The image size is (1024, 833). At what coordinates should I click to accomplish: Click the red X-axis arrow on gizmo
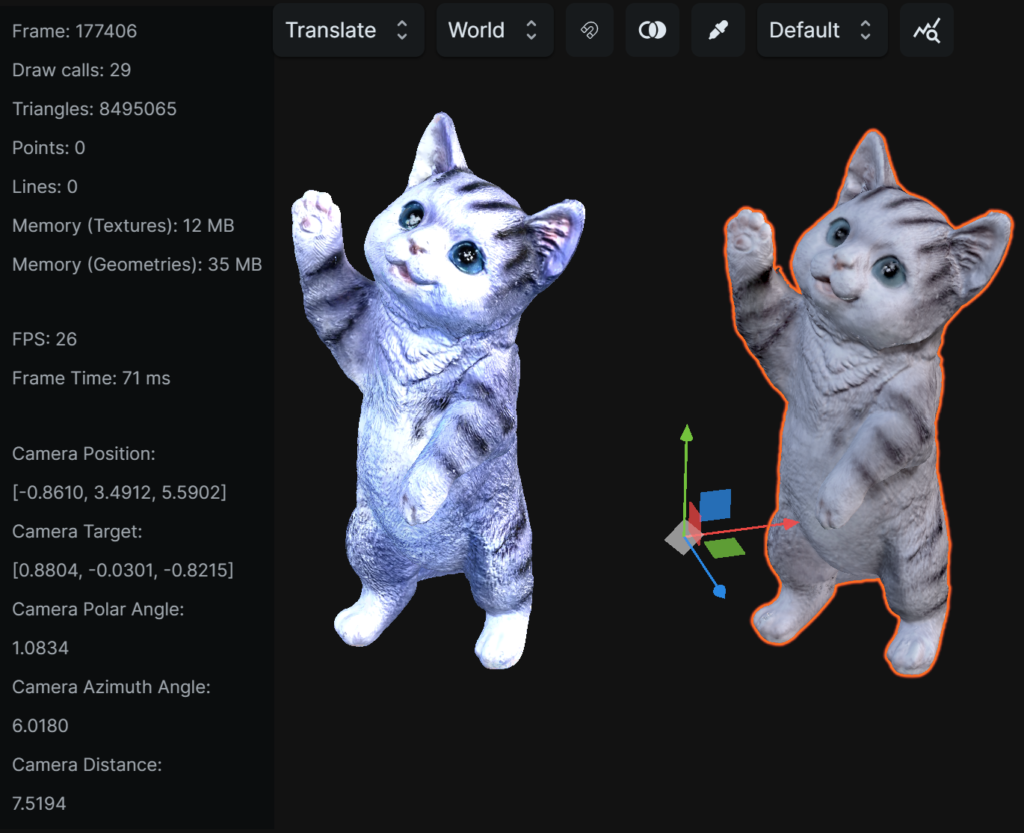point(790,523)
